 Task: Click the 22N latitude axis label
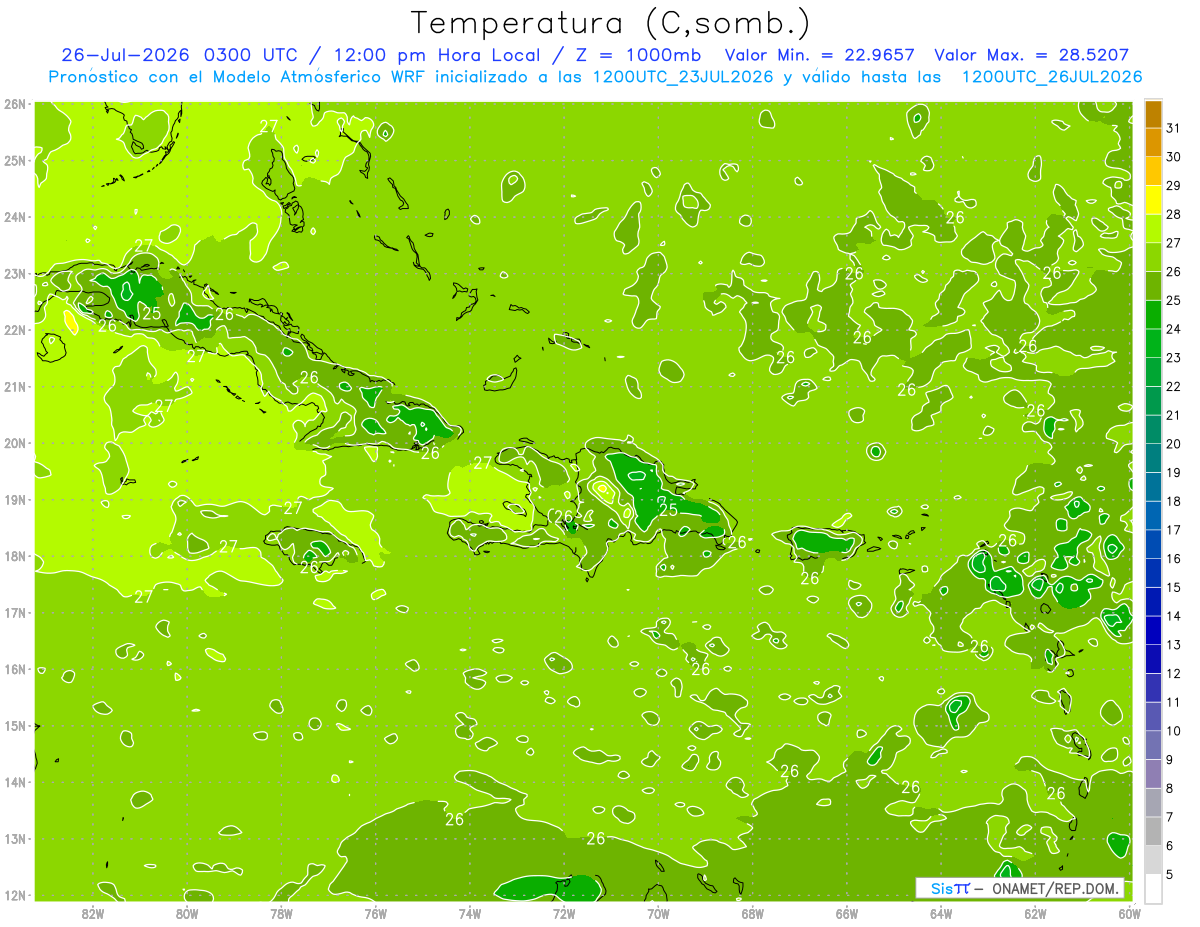coord(15,330)
